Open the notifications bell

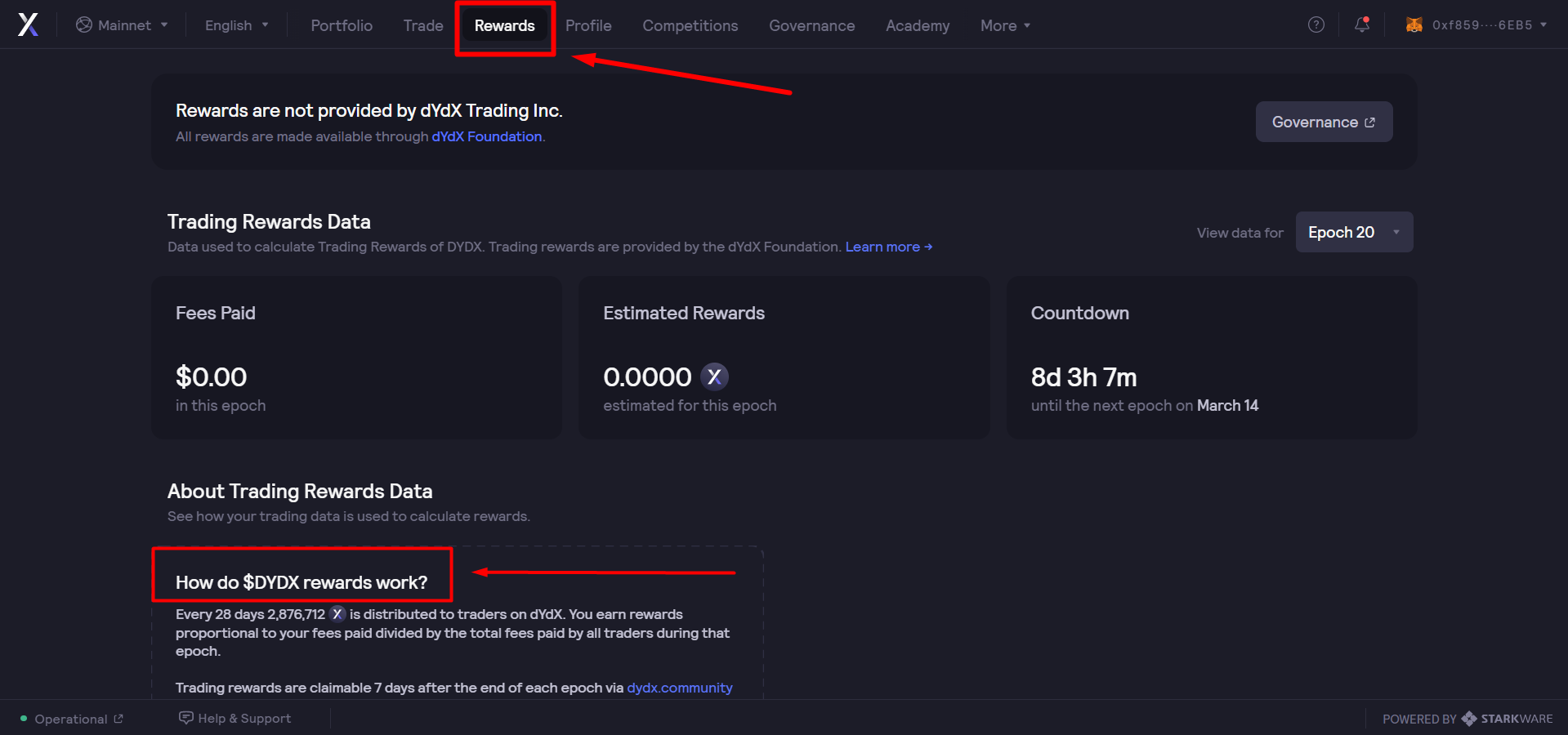coord(1361,24)
